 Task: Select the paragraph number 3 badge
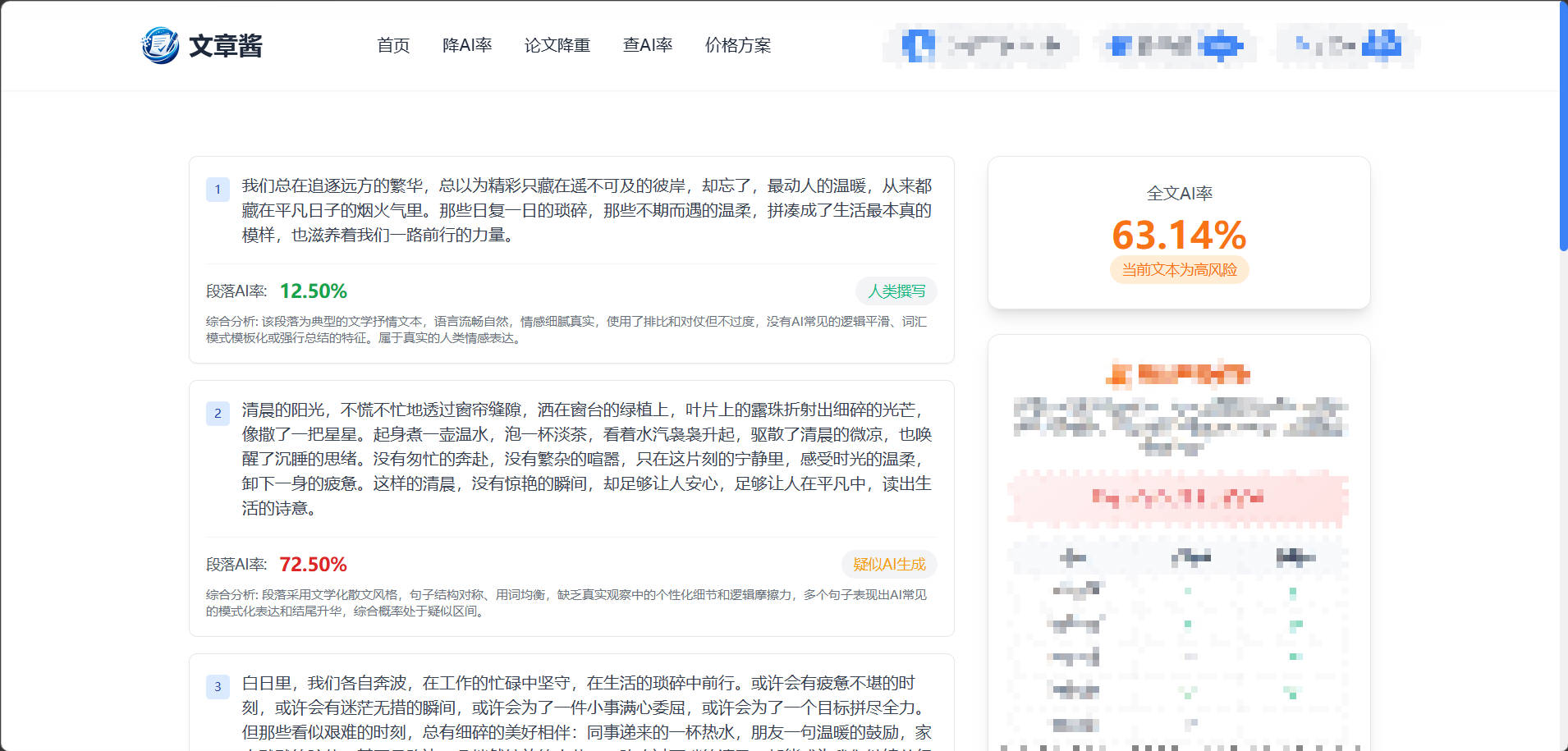coord(218,687)
